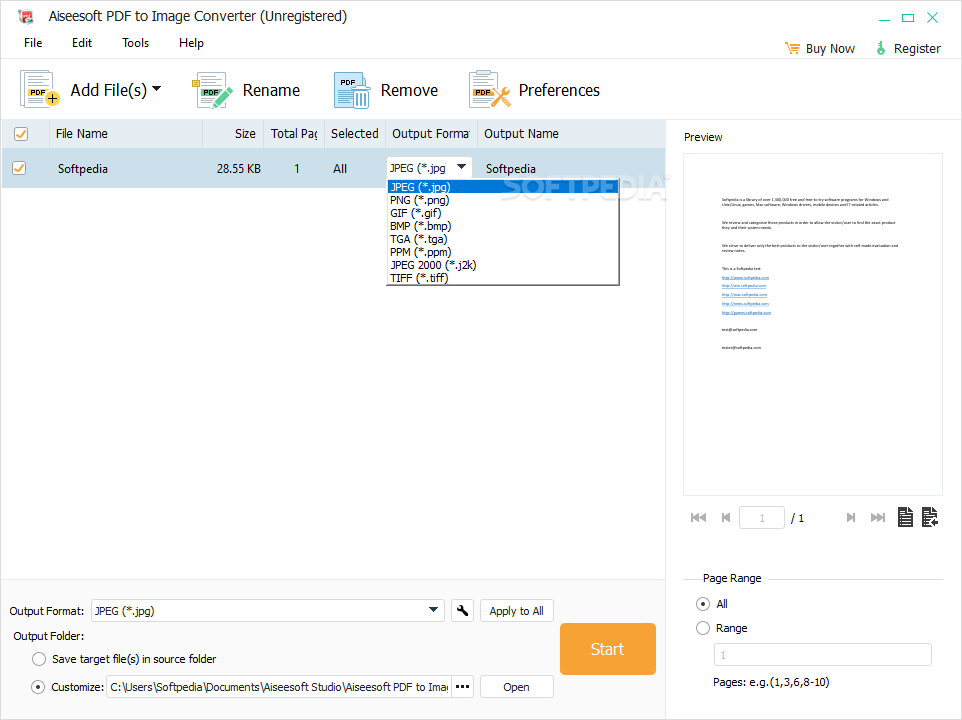Click the page Range input field
Screen dimensions: 962x720
pos(823,654)
